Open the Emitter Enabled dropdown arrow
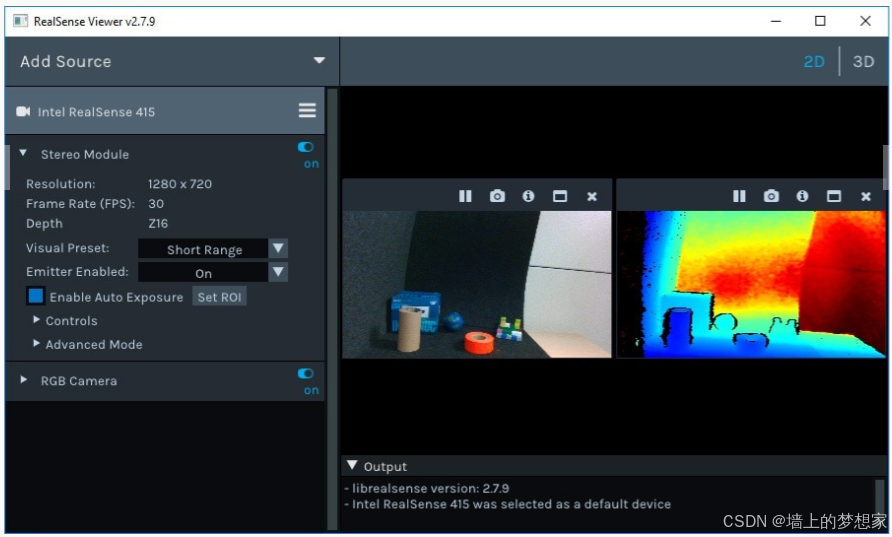 (x=278, y=272)
